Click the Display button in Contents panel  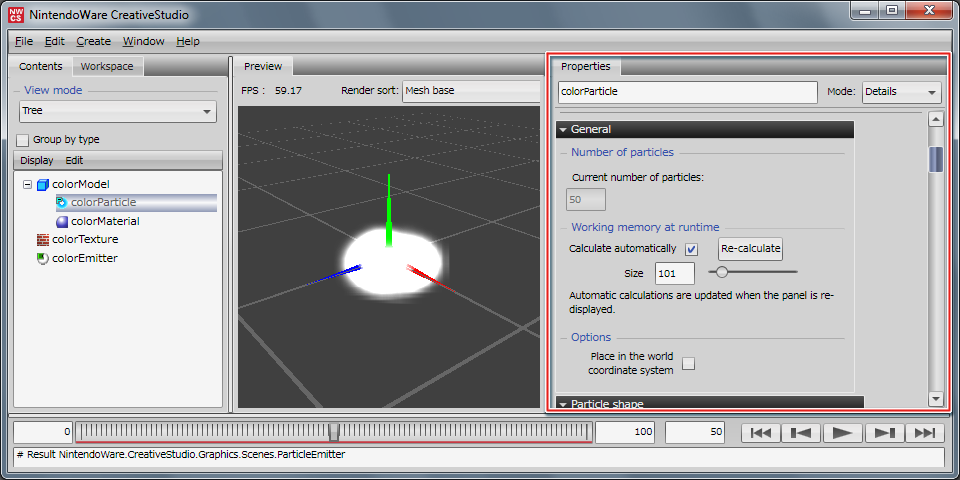[x=37, y=161]
